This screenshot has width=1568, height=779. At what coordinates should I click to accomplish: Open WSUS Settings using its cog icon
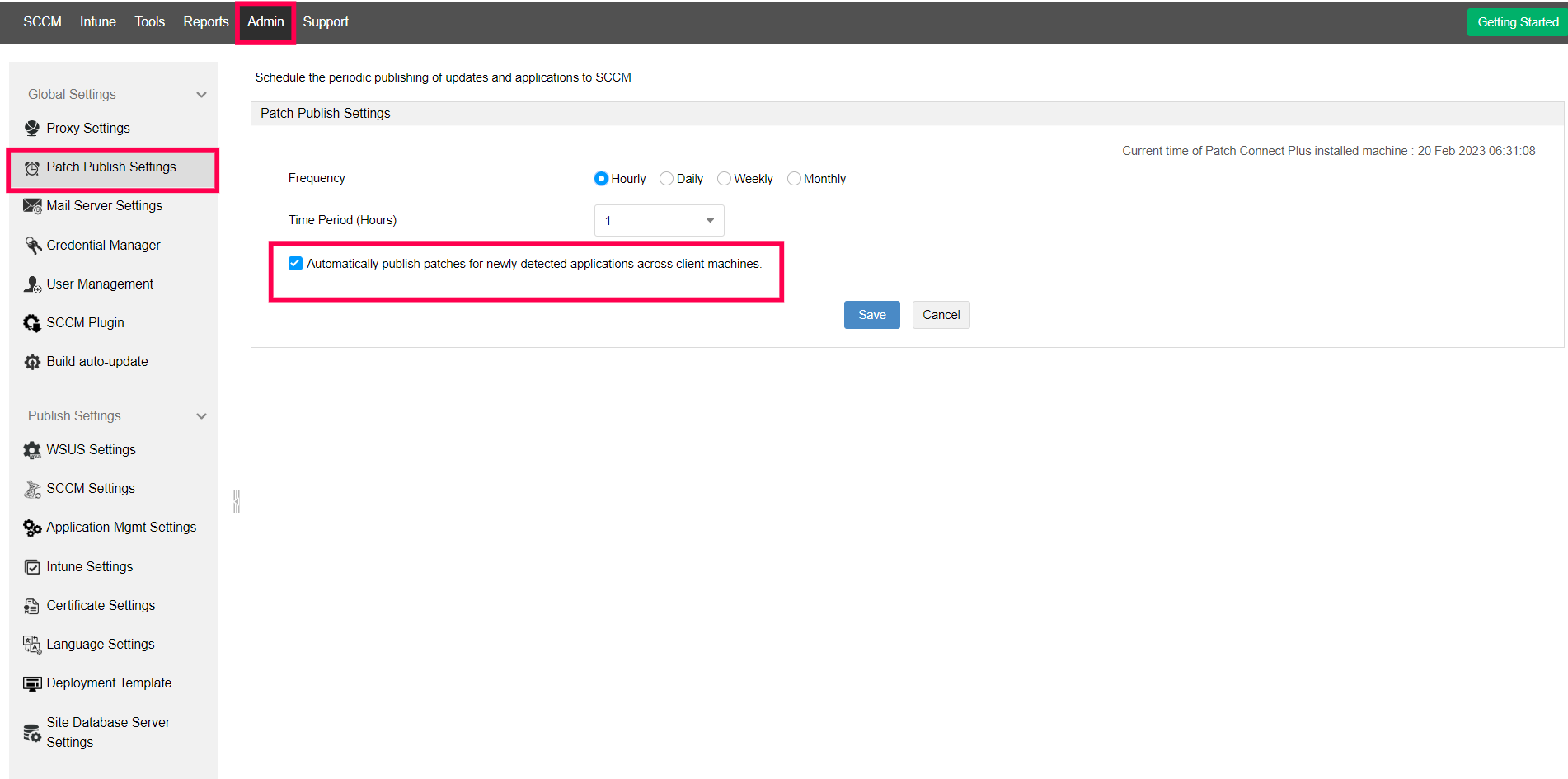click(31, 449)
